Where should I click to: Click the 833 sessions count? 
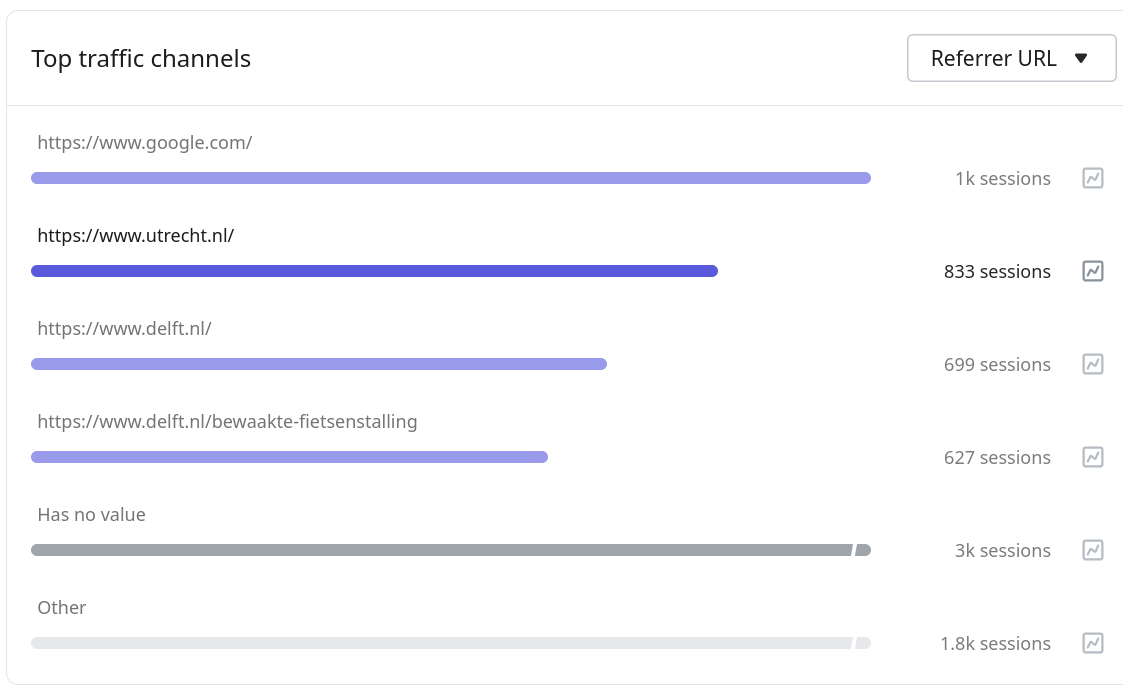(997, 271)
